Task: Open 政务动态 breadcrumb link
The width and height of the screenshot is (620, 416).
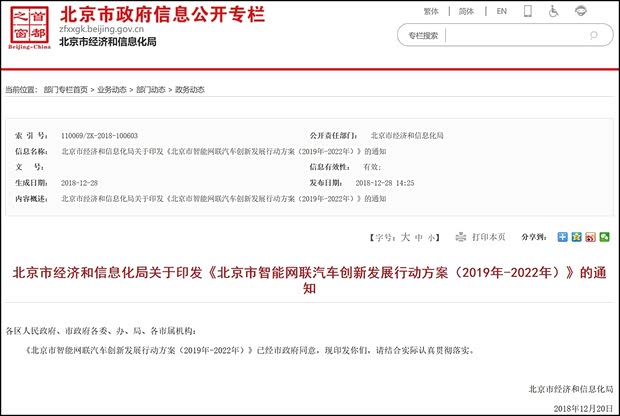Action: [190, 90]
